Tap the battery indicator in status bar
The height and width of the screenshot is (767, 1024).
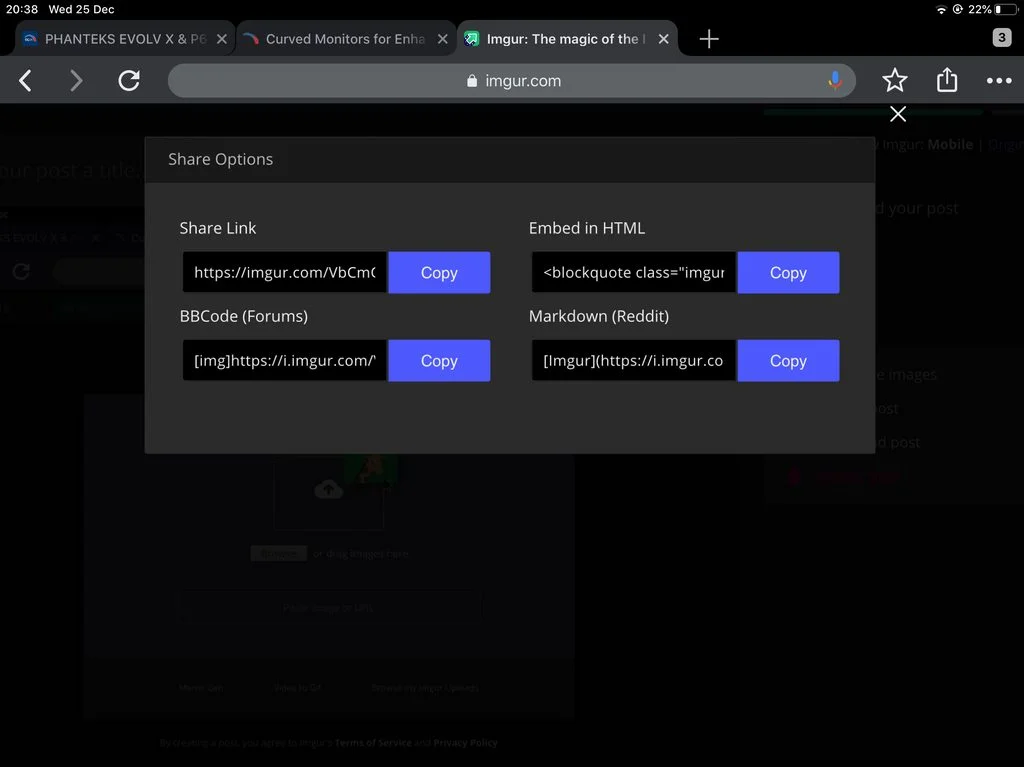(1006, 9)
